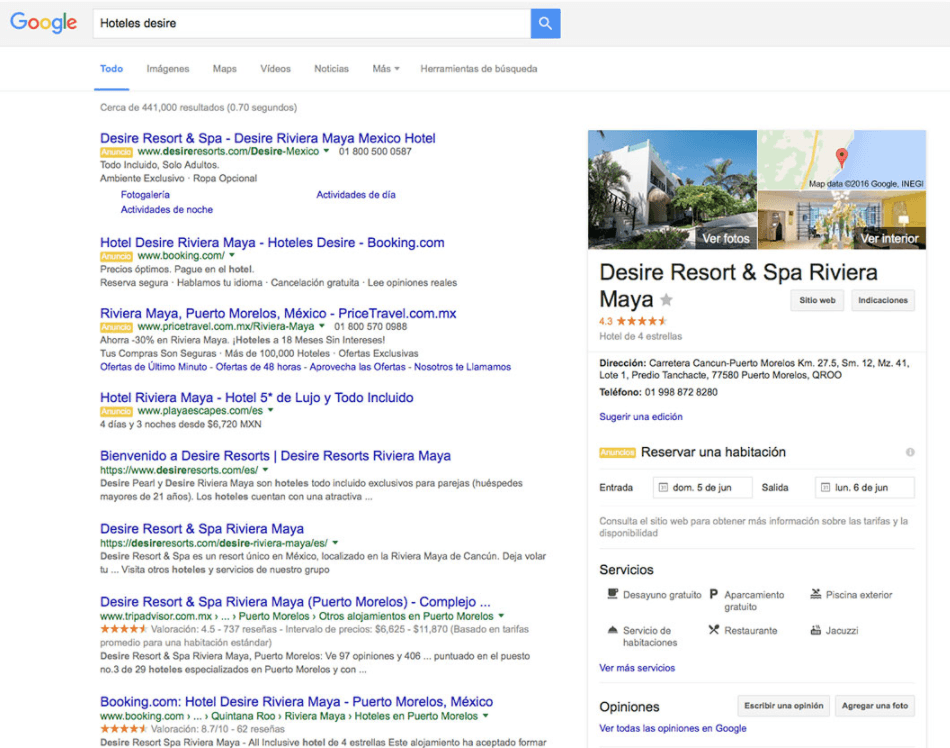Click the Sitio web button

tap(817, 300)
